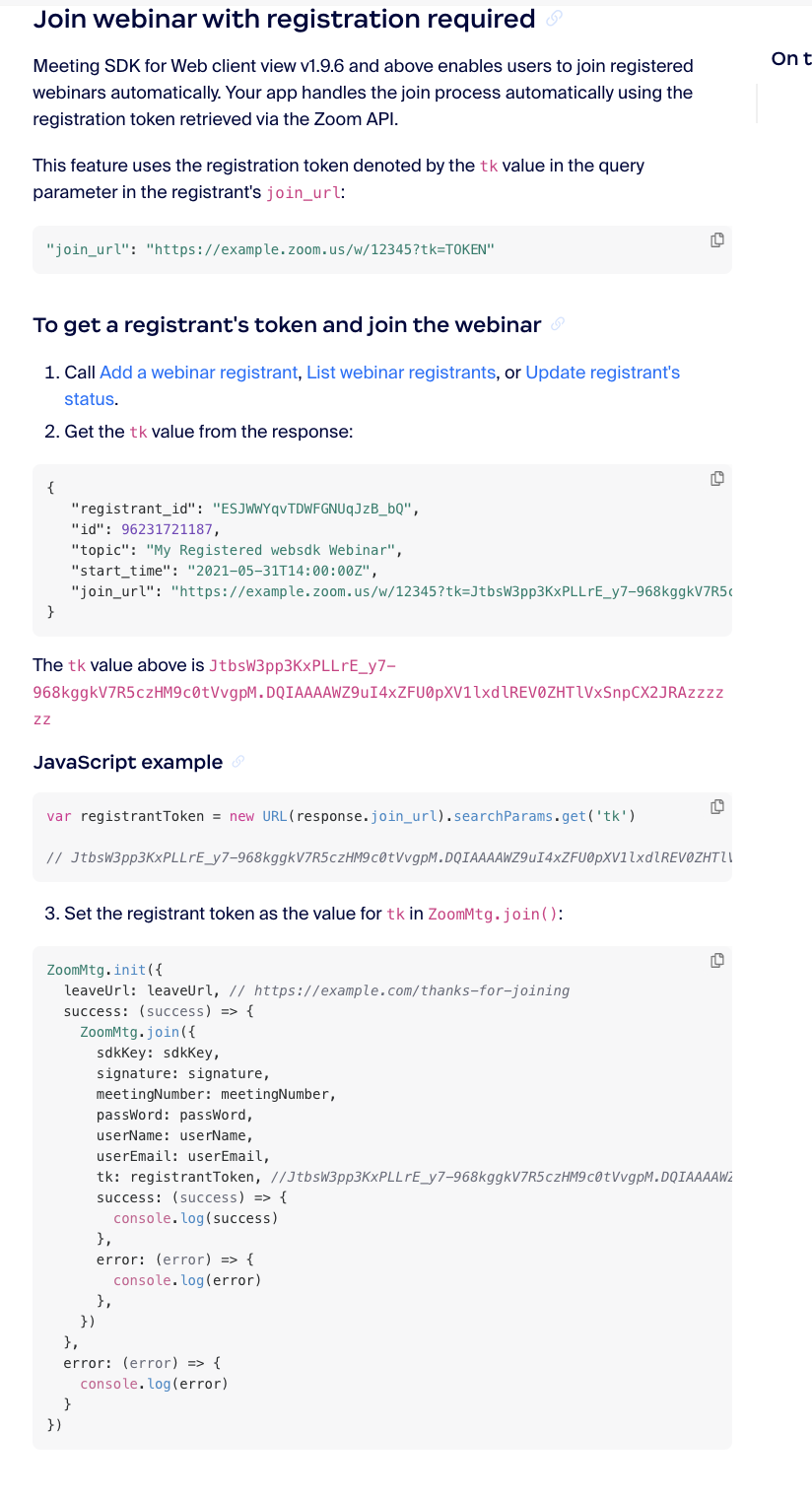The width and height of the screenshot is (812, 1498).
Task: Click anchor icon beside 'To get a registrant's token' heading
Action: [558, 324]
